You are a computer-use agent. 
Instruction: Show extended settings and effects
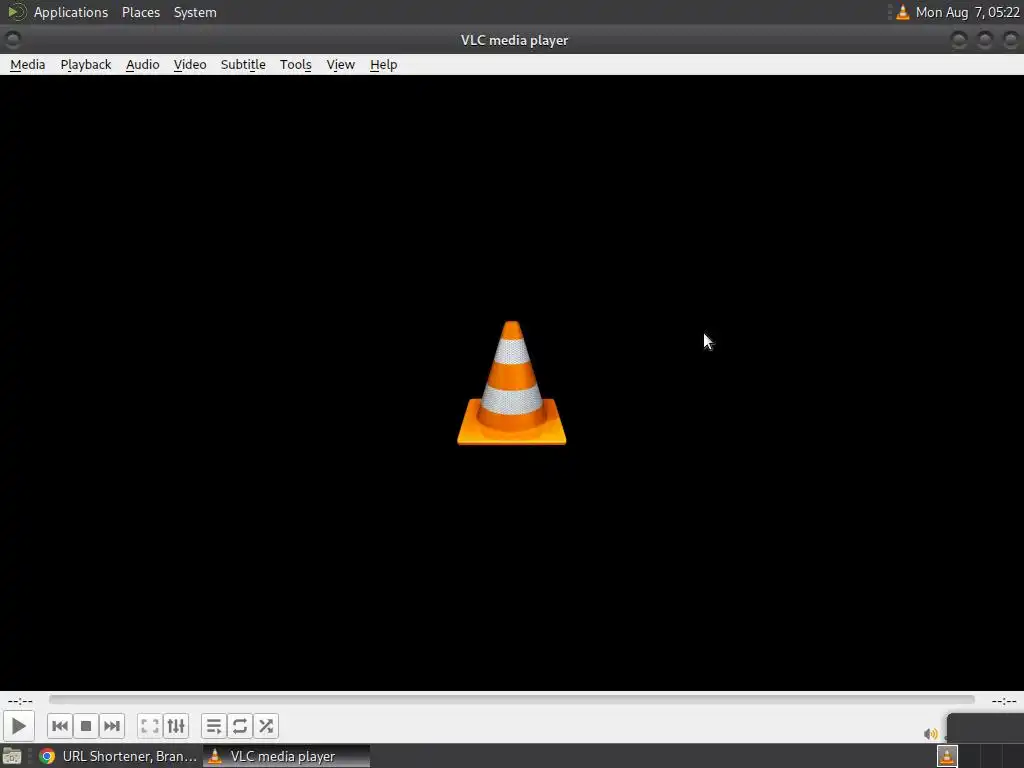(x=176, y=726)
